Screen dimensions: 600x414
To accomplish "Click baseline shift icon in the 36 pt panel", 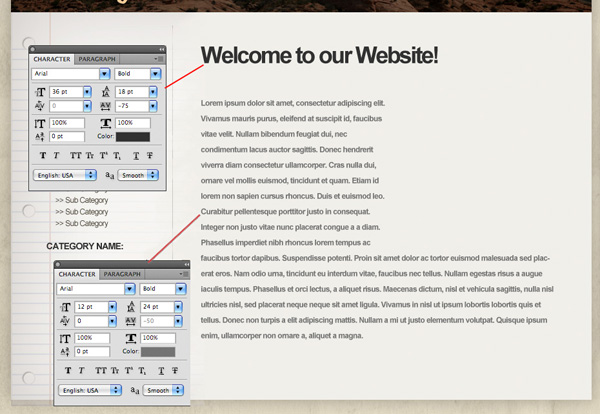I will 40,137.
